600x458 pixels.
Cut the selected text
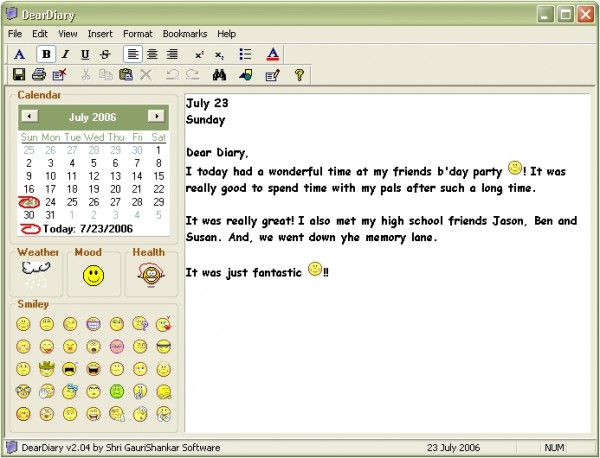pyautogui.click(x=86, y=74)
